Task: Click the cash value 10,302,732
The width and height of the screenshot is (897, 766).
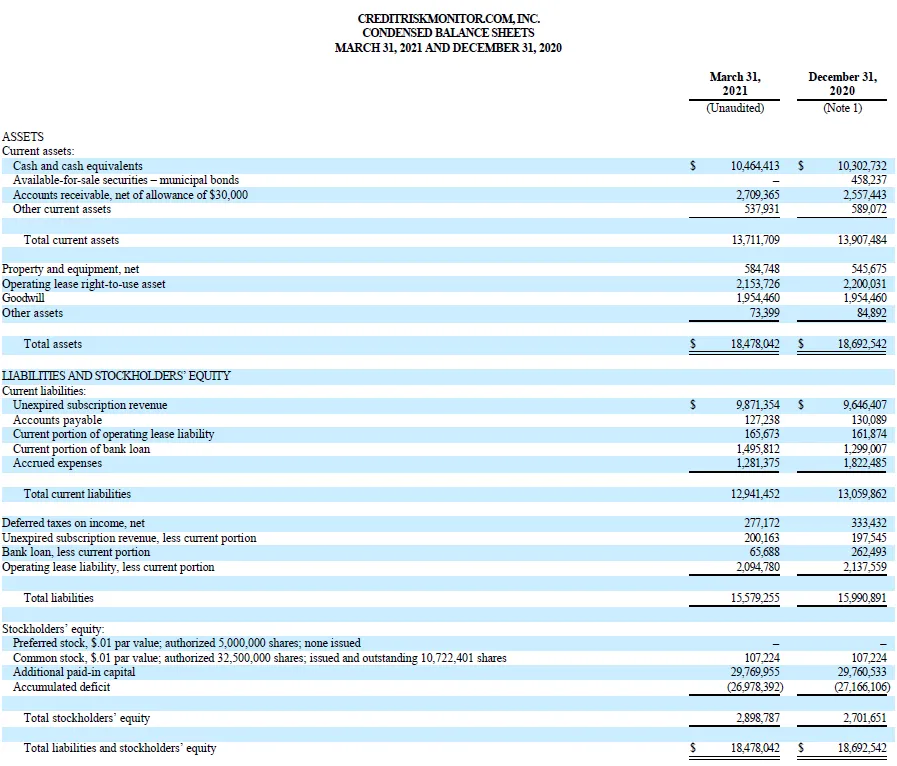Action: click(862, 166)
